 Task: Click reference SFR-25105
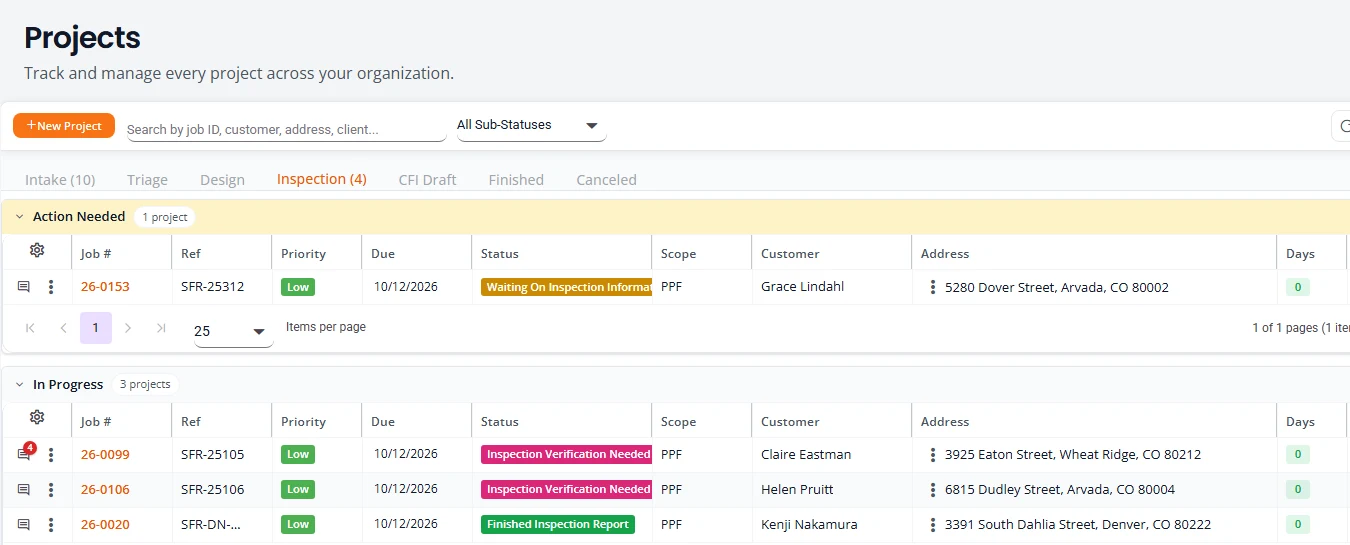tap(212, 455)
